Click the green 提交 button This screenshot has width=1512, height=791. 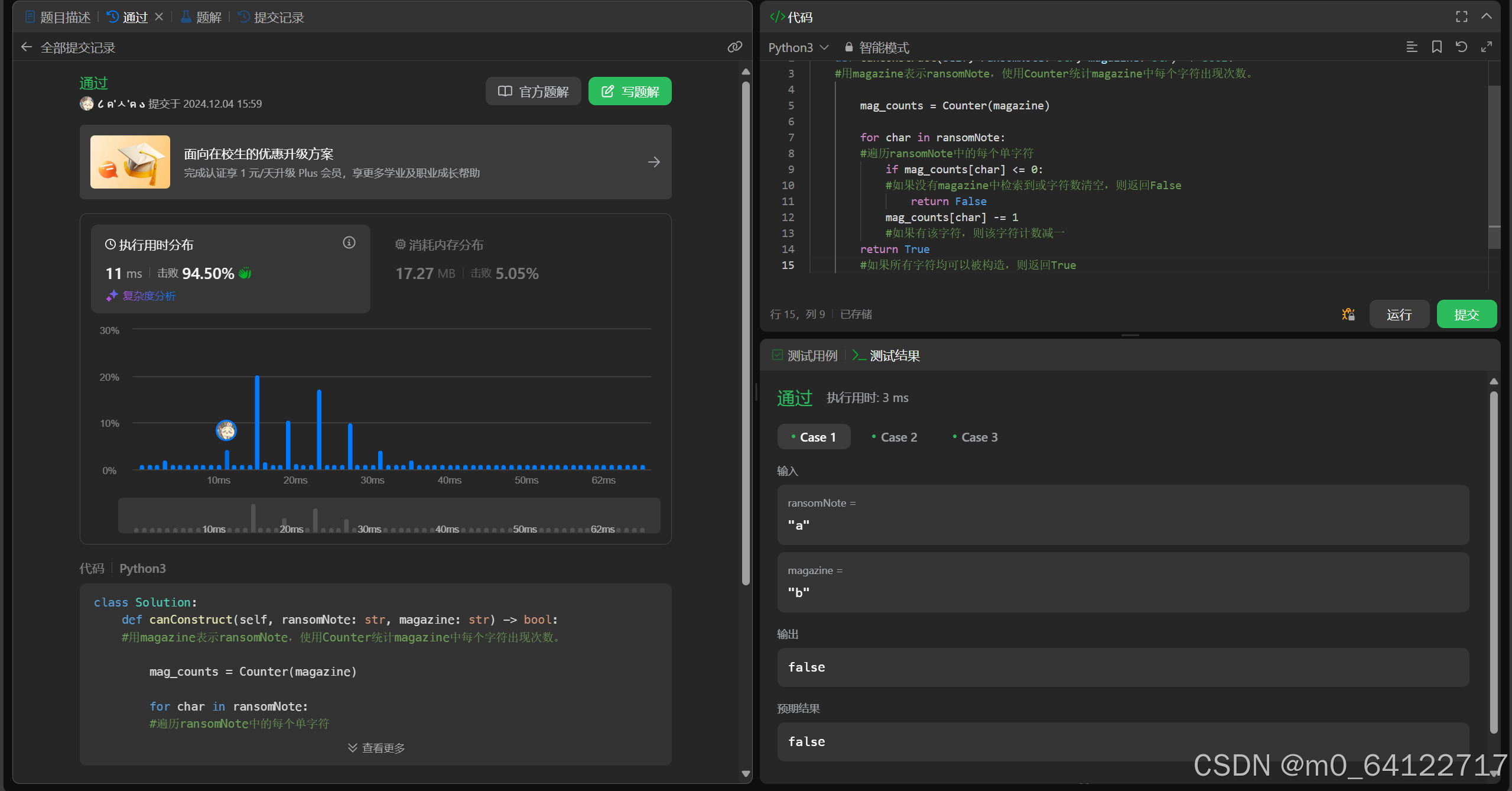(1466, 315)
